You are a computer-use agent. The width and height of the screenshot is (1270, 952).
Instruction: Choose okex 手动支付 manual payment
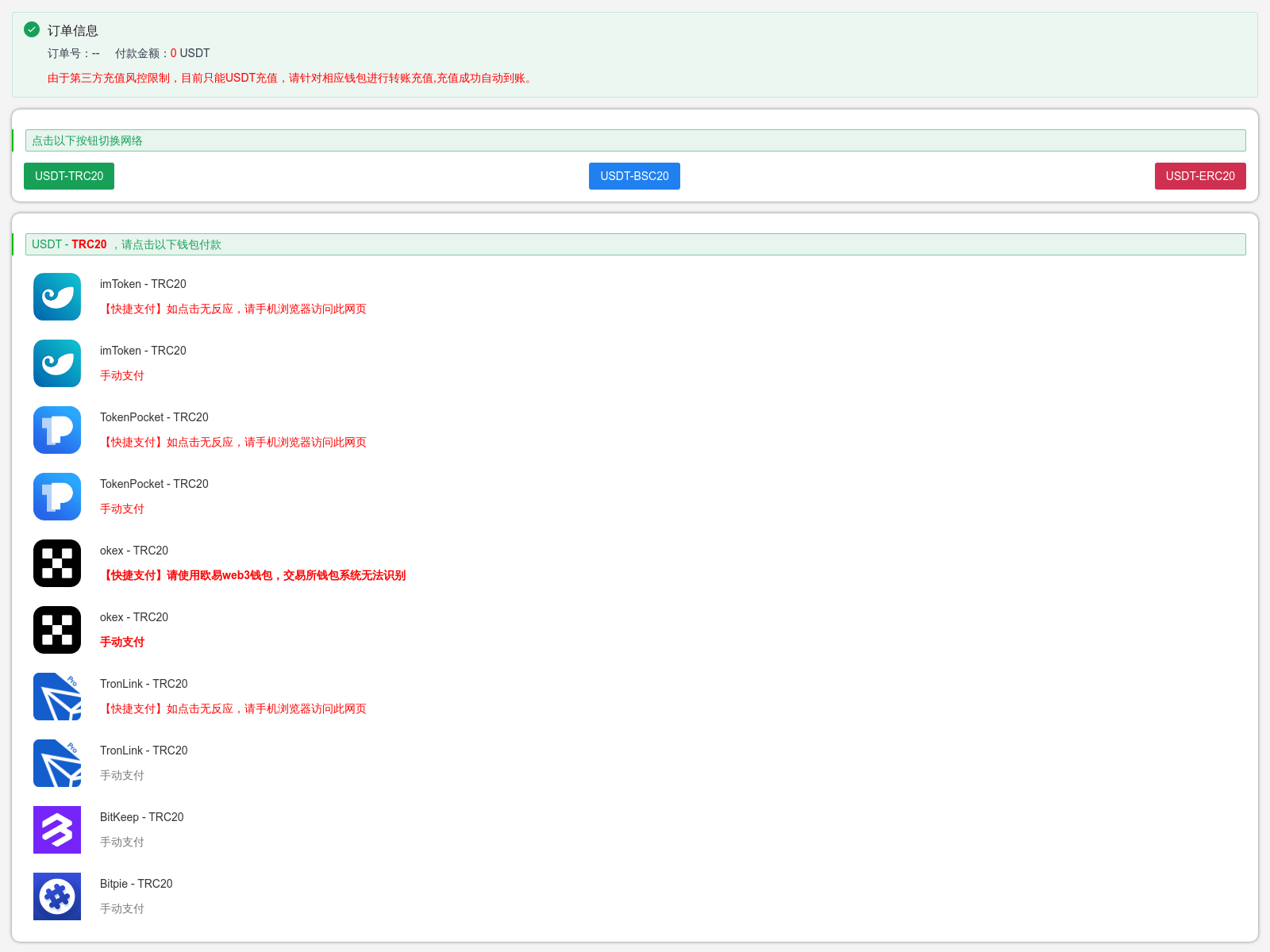[x=122, y=643]
